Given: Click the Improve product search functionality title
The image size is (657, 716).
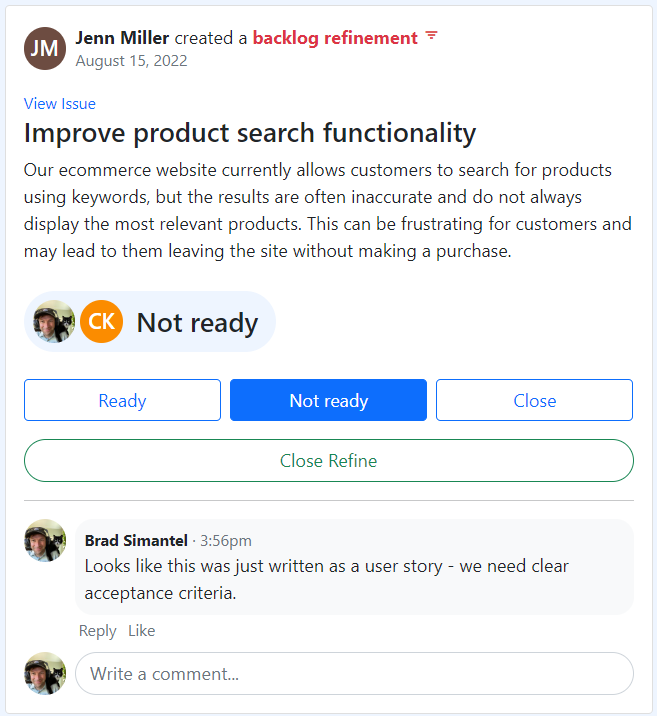Looking at the screenshot, I should (250, 133).
